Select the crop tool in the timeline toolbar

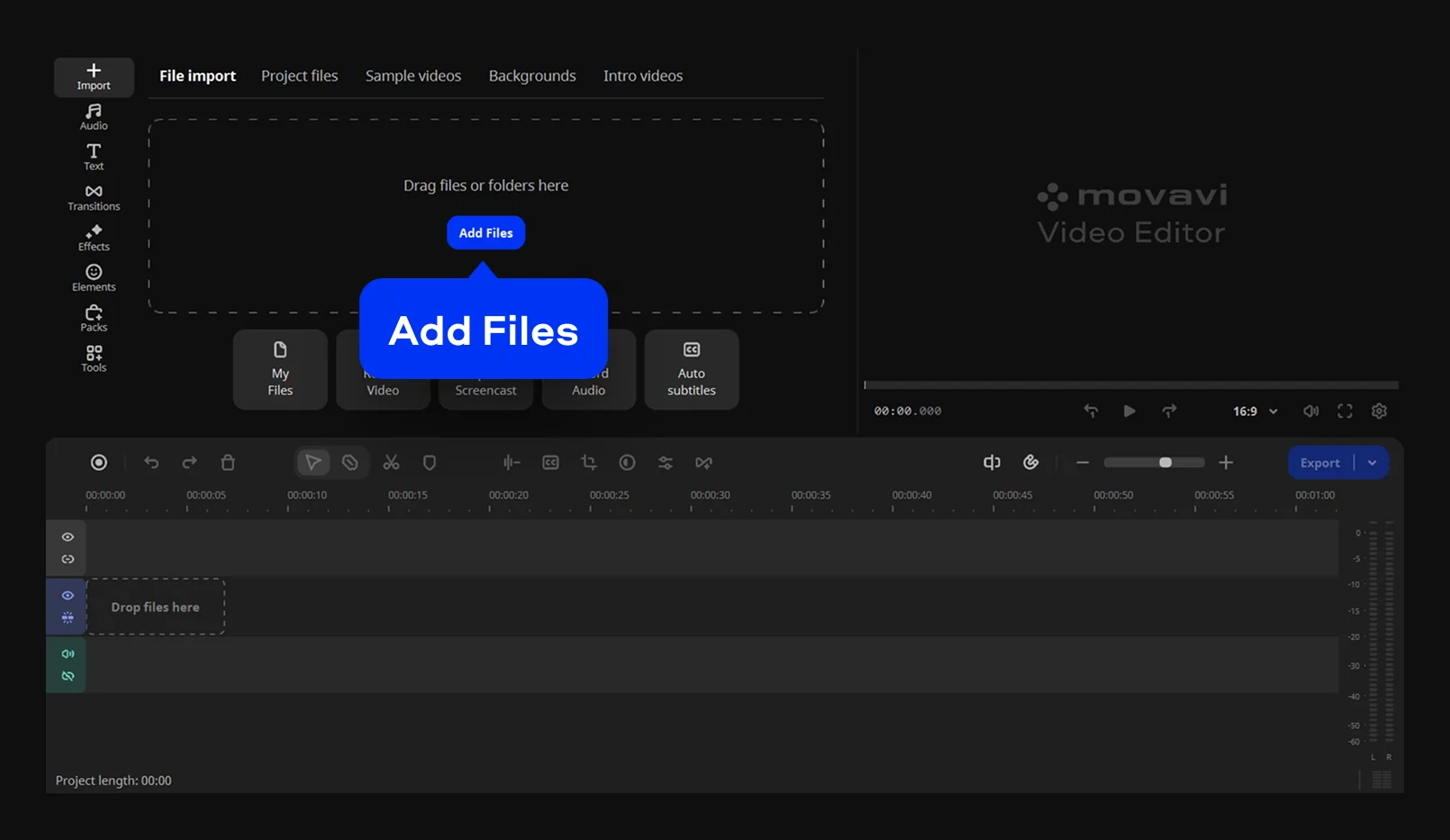588,462
